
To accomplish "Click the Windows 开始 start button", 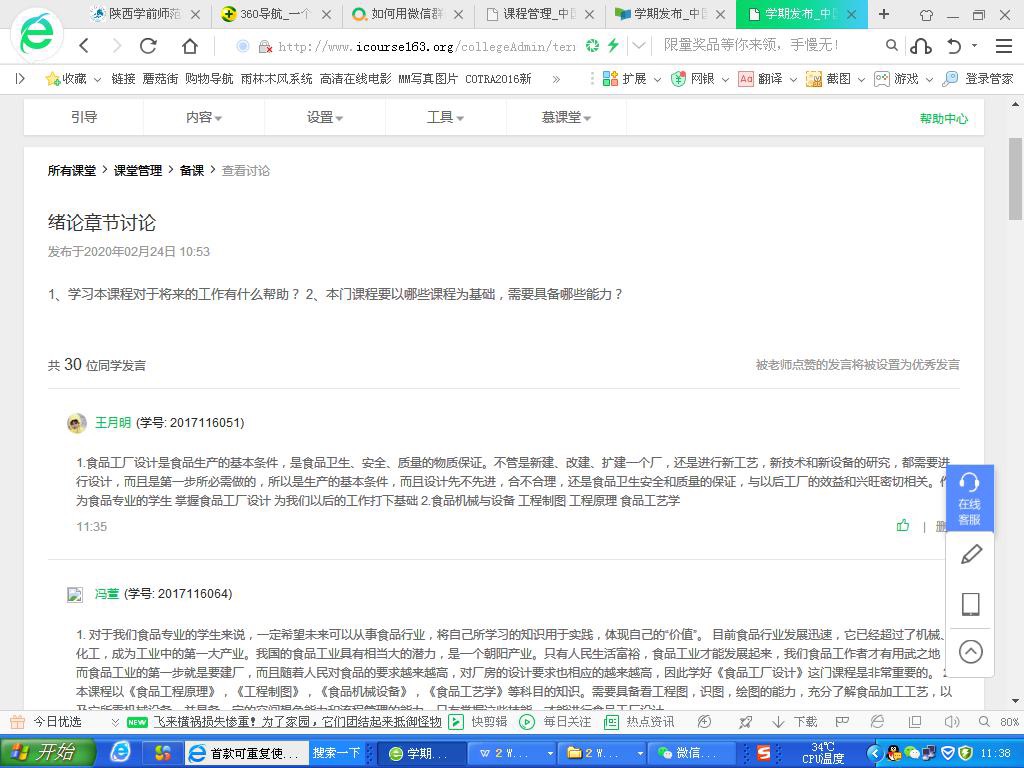I will (x=46, y=753).
